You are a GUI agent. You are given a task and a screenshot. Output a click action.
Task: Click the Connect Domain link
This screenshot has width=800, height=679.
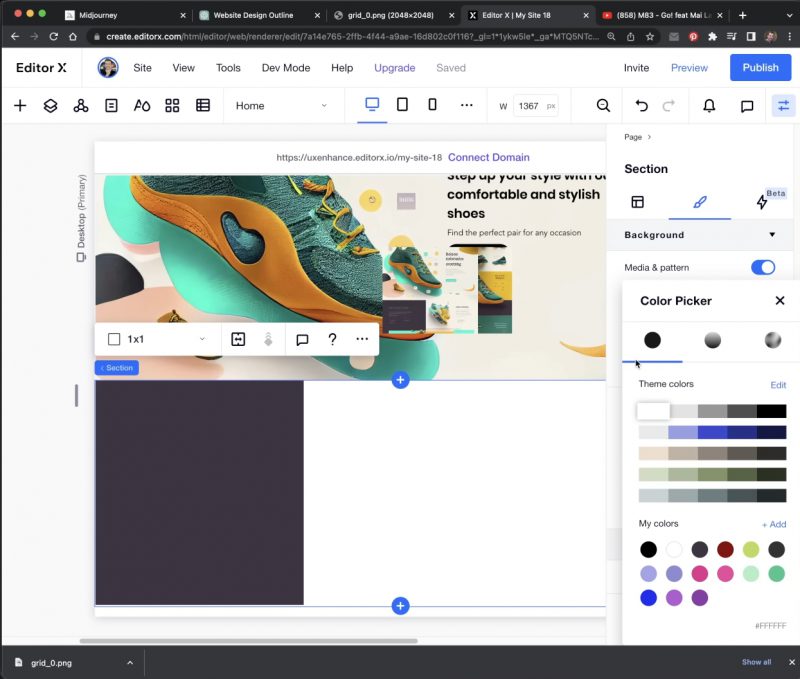coord(488,157)
